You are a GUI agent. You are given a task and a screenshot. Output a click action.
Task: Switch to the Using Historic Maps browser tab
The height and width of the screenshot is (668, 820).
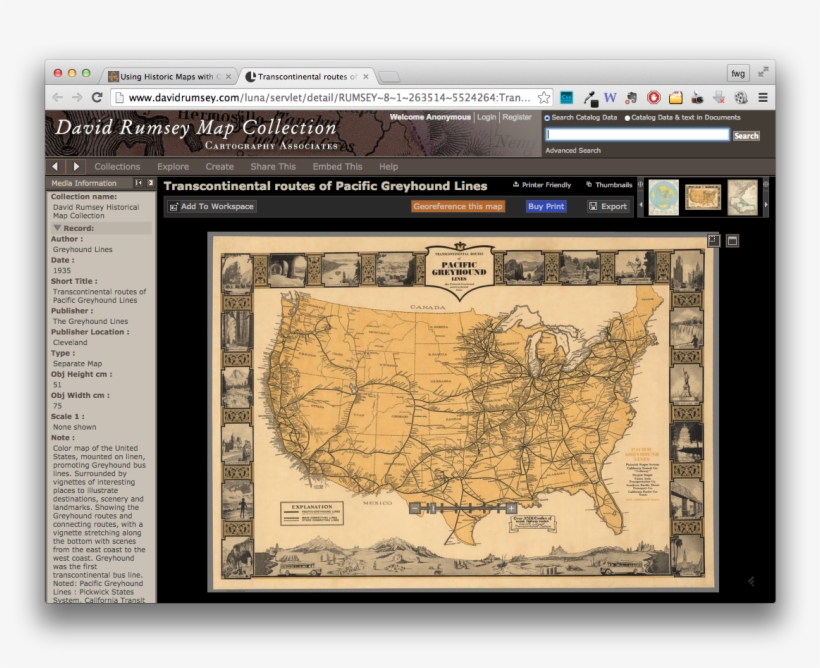(160, 75)
